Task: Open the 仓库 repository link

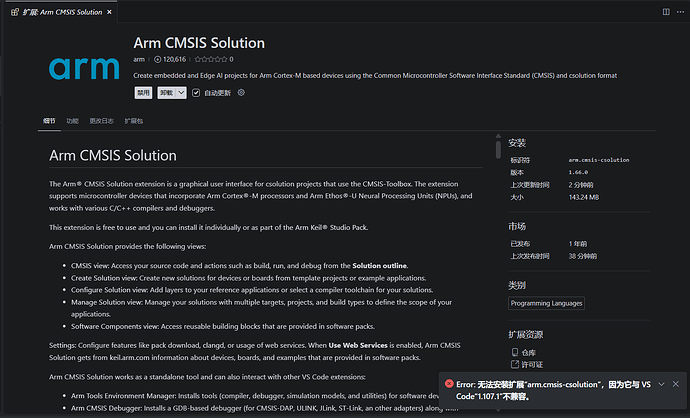Action: coord(529,353)
